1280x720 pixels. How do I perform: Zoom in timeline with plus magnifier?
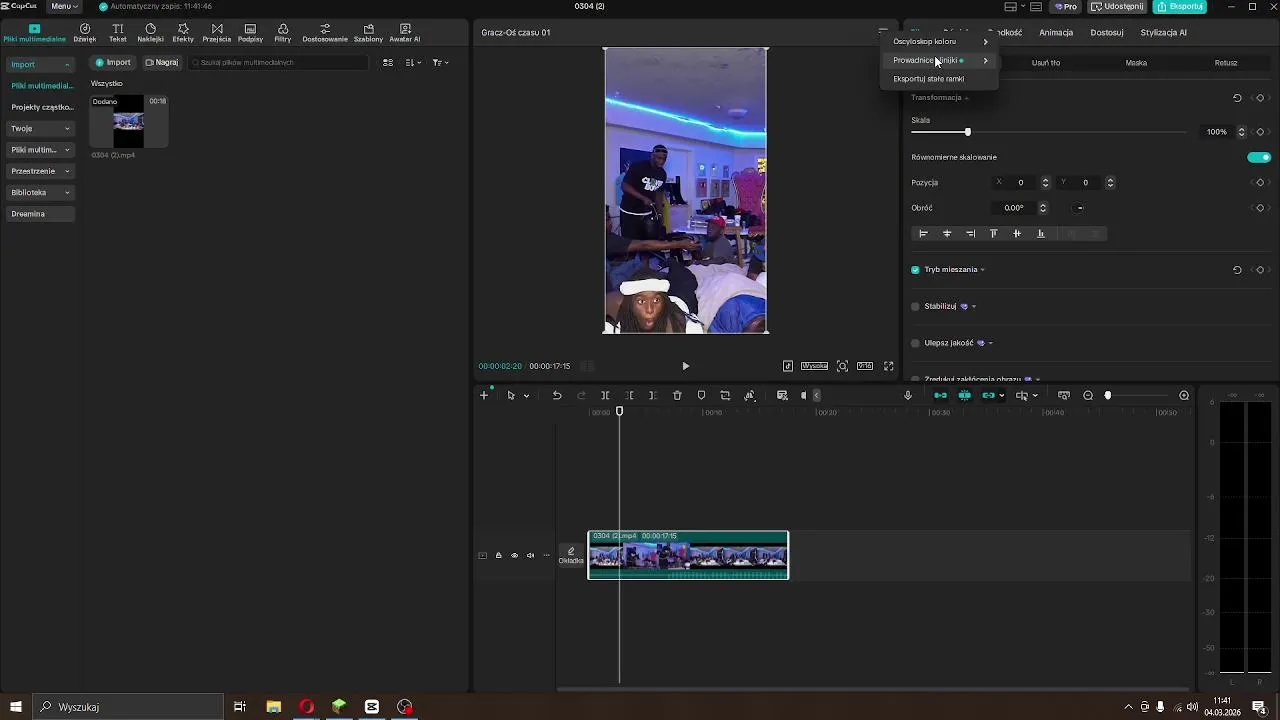[1184, 395]
